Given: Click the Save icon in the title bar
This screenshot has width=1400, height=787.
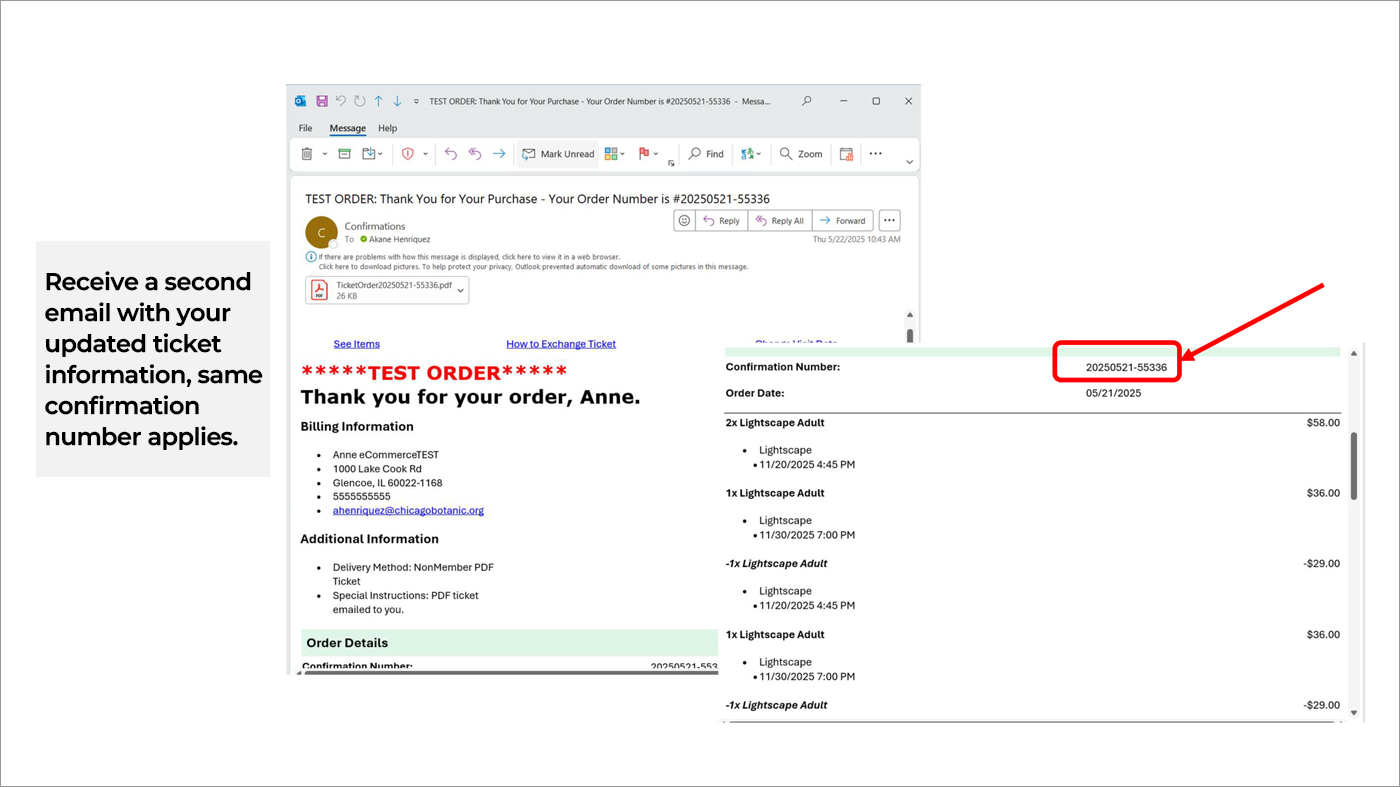Looking at the screenshot, I should coord(322,101).
